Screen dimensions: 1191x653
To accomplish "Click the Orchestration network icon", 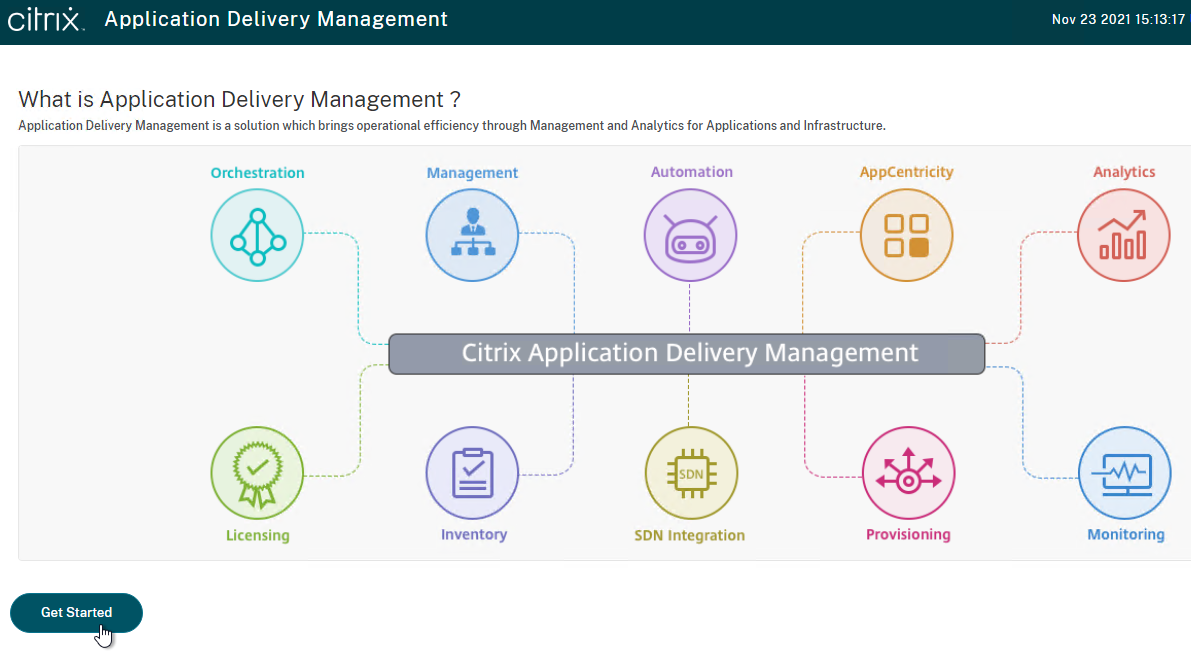I will point(257,235).
